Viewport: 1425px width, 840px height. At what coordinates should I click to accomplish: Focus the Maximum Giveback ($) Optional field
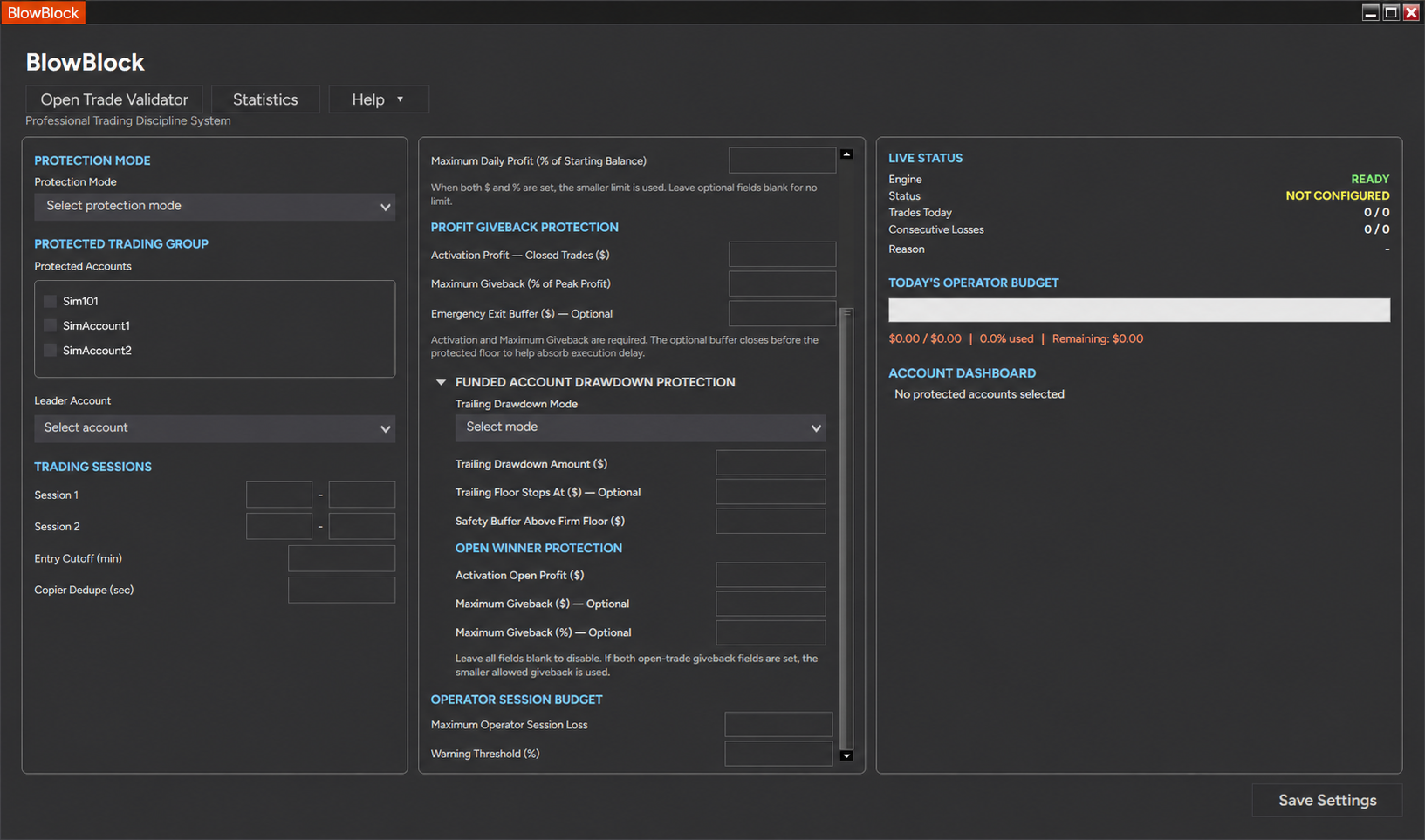pos(771,604)
